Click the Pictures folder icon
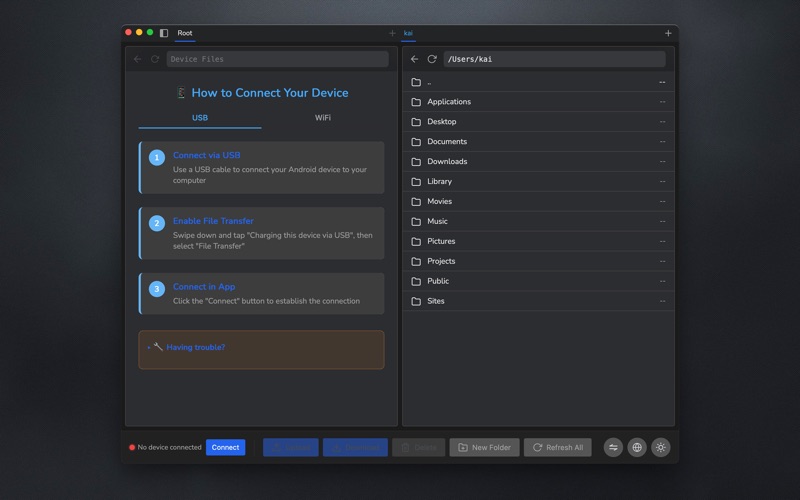The image size is (800, 500). (416, 241)
